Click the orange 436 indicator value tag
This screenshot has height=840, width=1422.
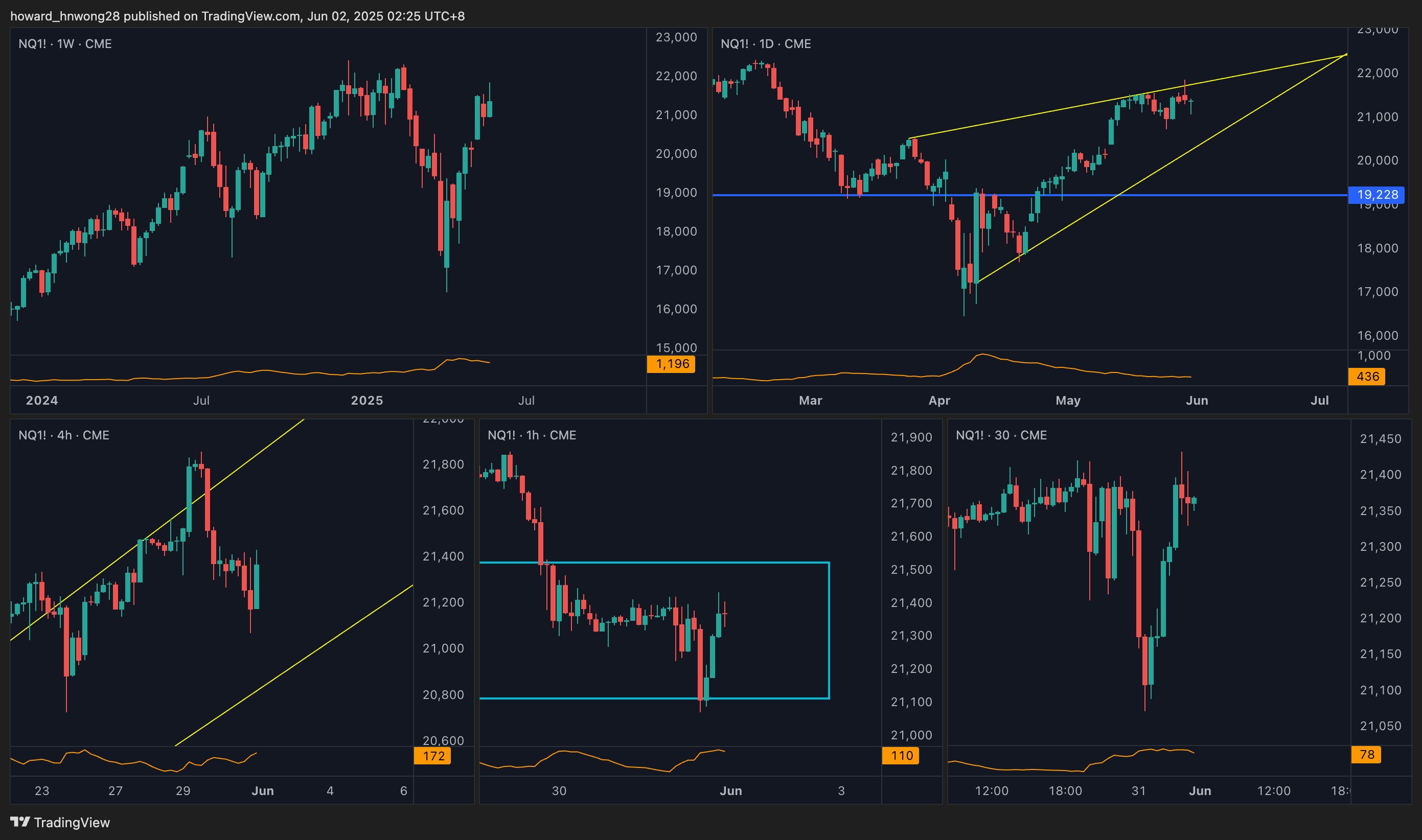point(1367,377)
